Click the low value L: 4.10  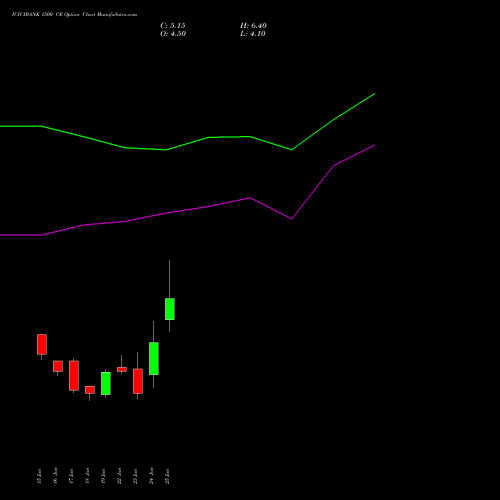253,34
